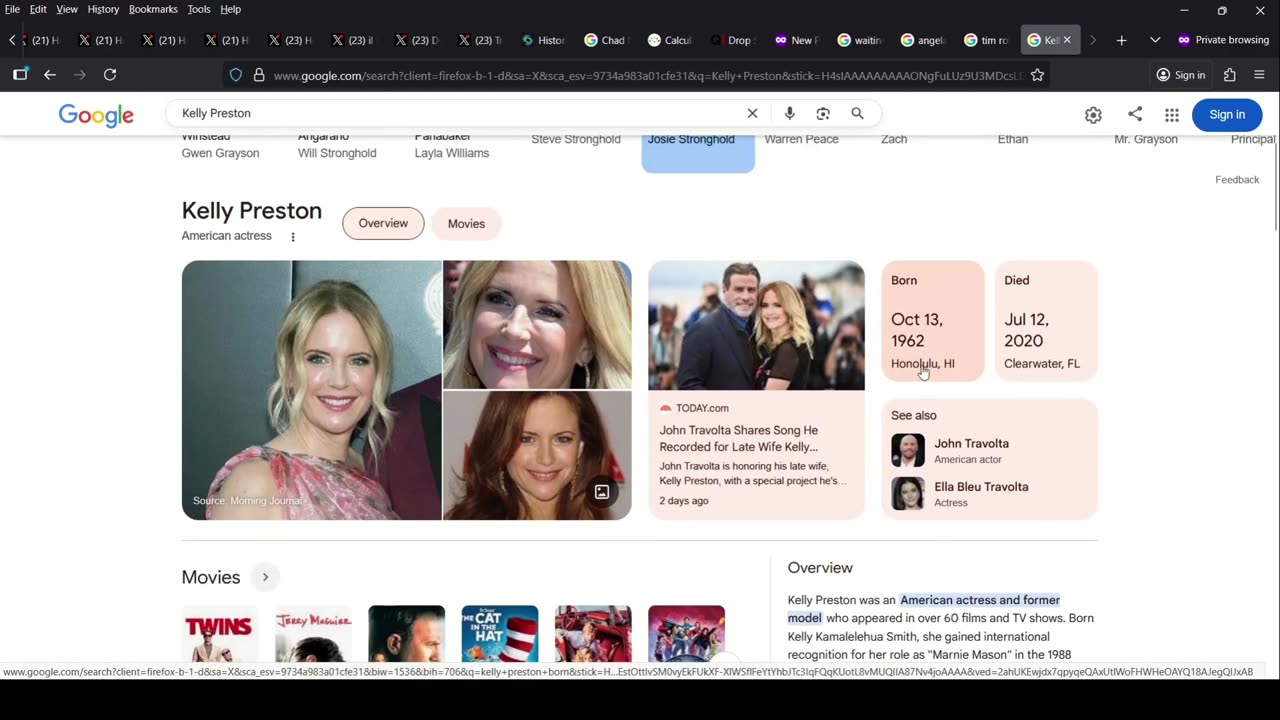
Task: Click the magnifying glass search icon
Action: (x=857, y=114)
